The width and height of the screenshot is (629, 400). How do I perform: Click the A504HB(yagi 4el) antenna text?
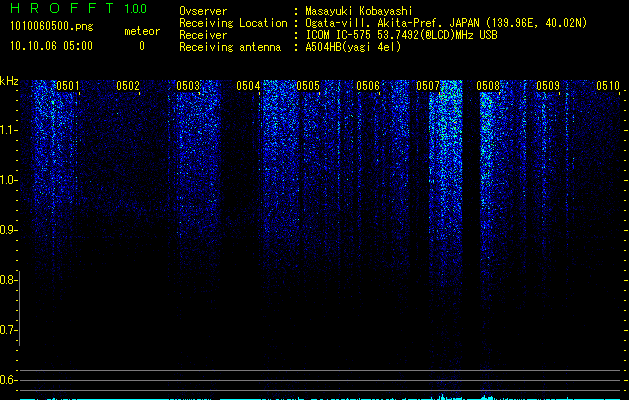[353, 47]
